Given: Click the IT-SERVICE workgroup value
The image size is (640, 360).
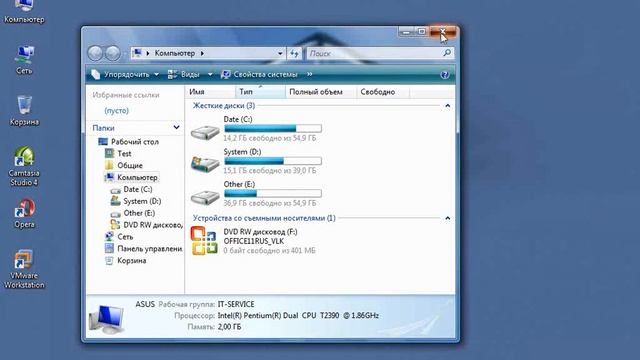Looking at the screenshot, I should pos(236,304).
